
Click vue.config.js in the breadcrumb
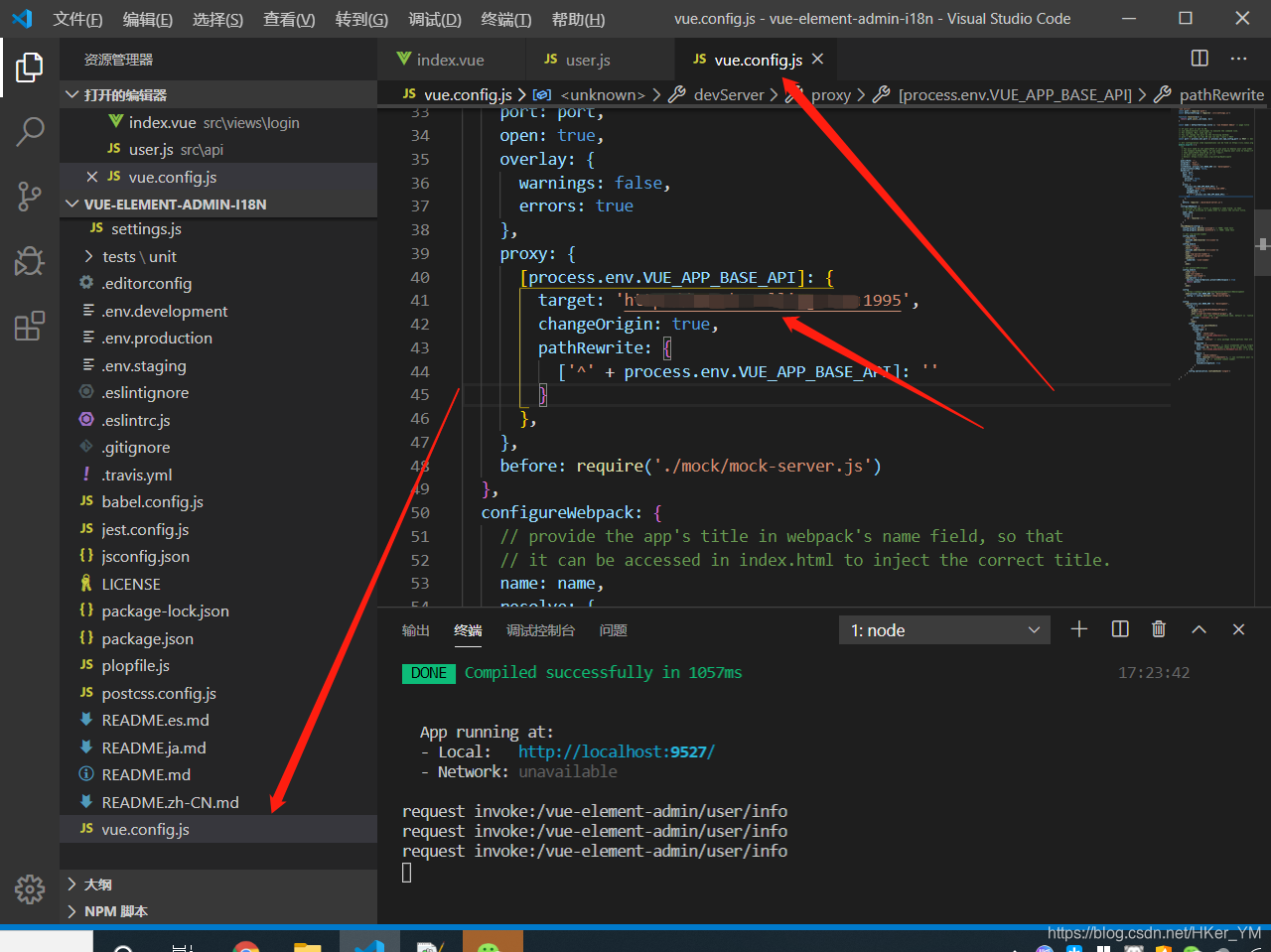coord(468,94)
